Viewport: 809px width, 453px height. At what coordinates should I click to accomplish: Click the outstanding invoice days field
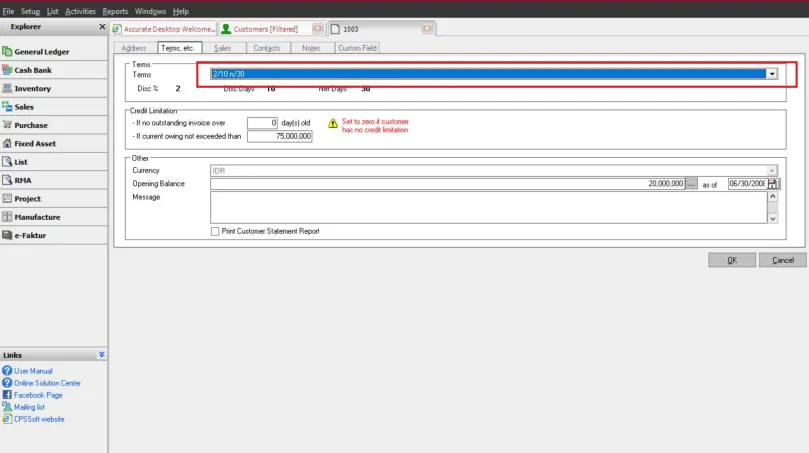click(x=262, y=123)
